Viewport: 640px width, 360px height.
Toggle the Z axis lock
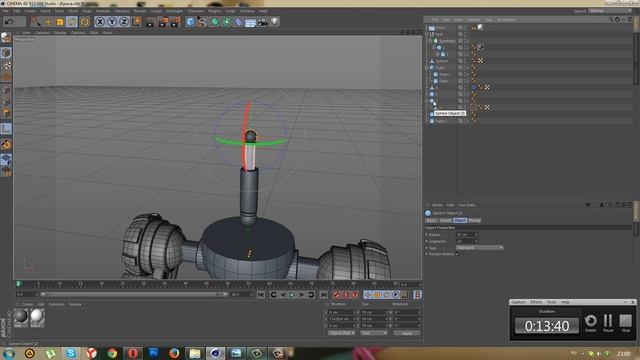(x=124, y=22)
